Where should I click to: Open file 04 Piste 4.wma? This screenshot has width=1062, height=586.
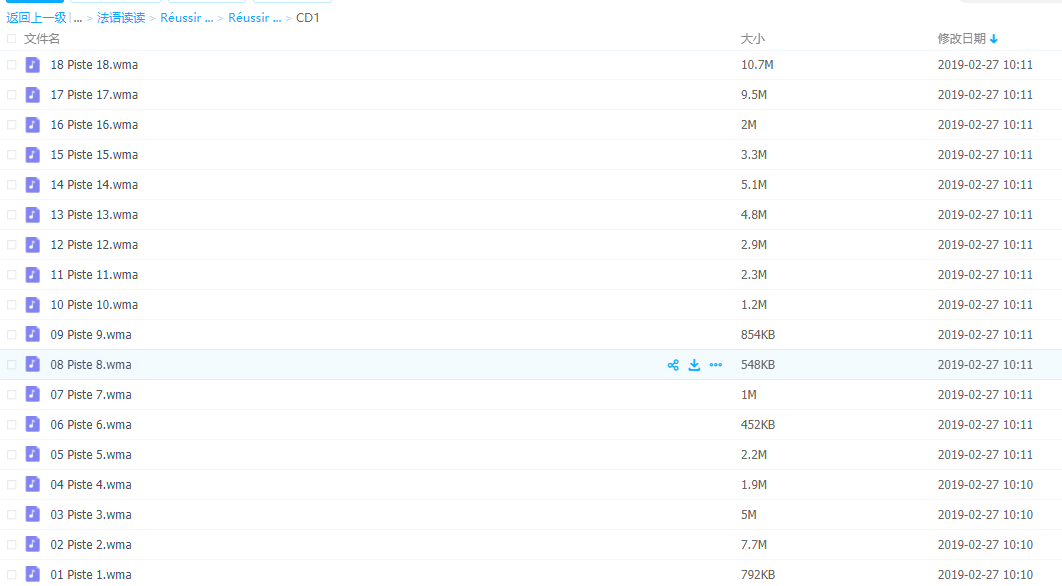(x=91, y=484)
